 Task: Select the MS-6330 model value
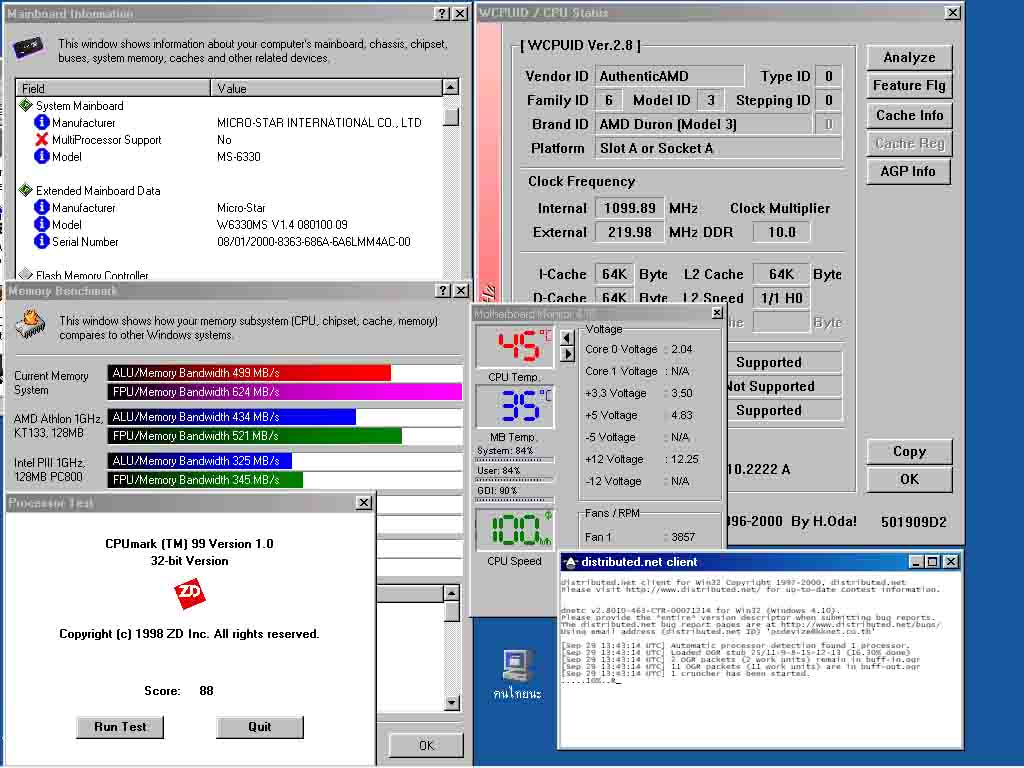[238, 157]
